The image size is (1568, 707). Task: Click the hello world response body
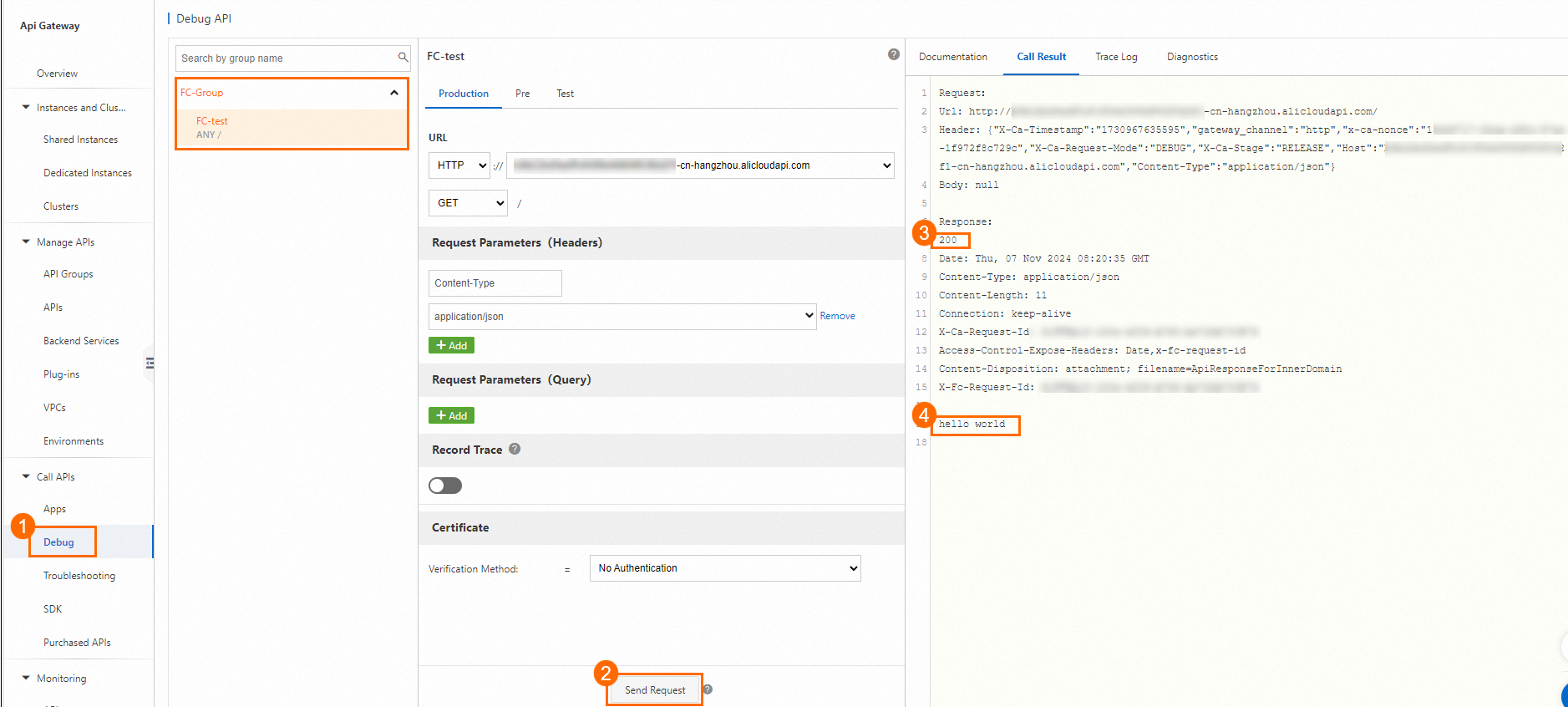point(972,425)
